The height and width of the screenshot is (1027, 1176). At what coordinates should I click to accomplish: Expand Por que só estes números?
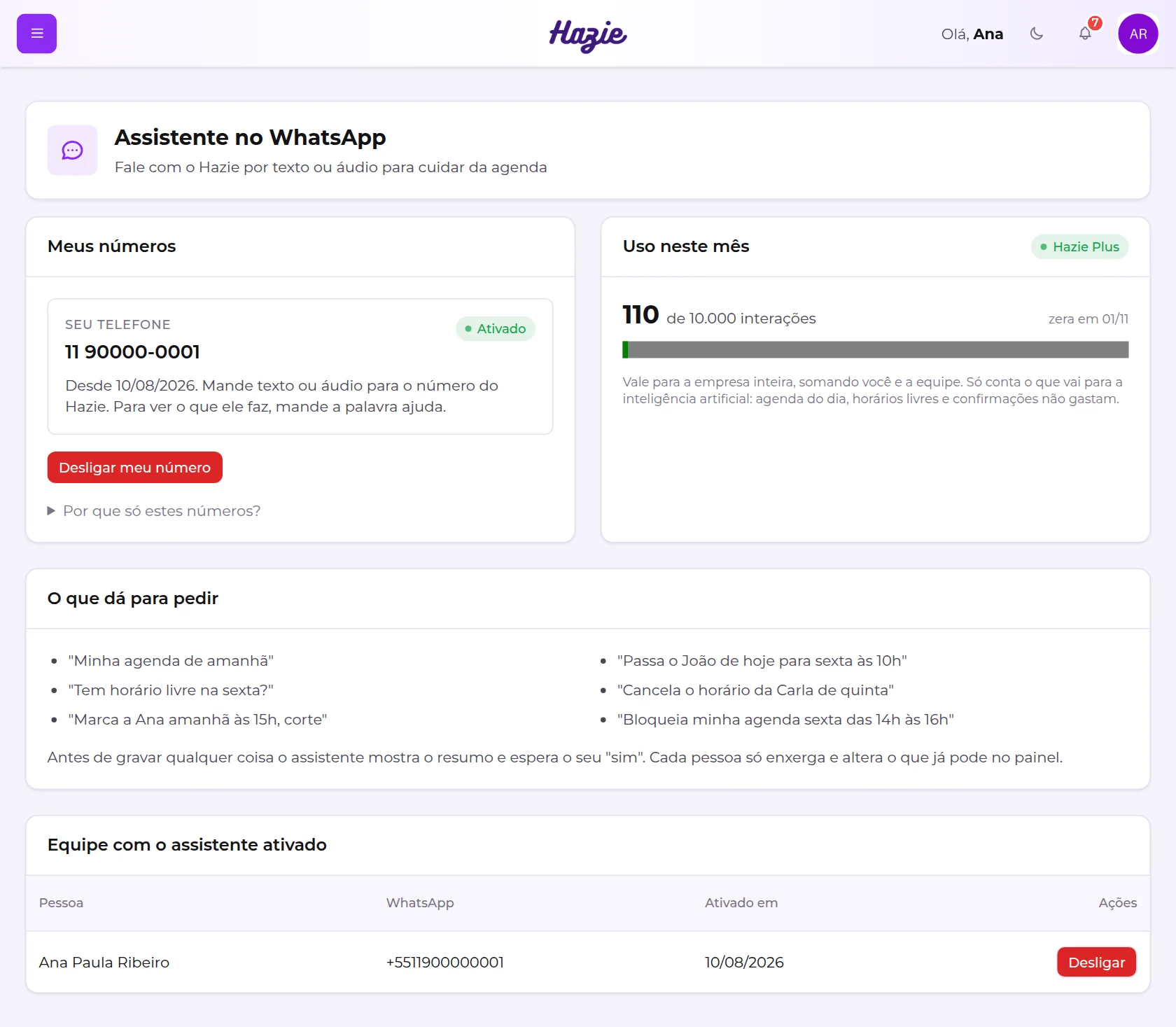154,511
